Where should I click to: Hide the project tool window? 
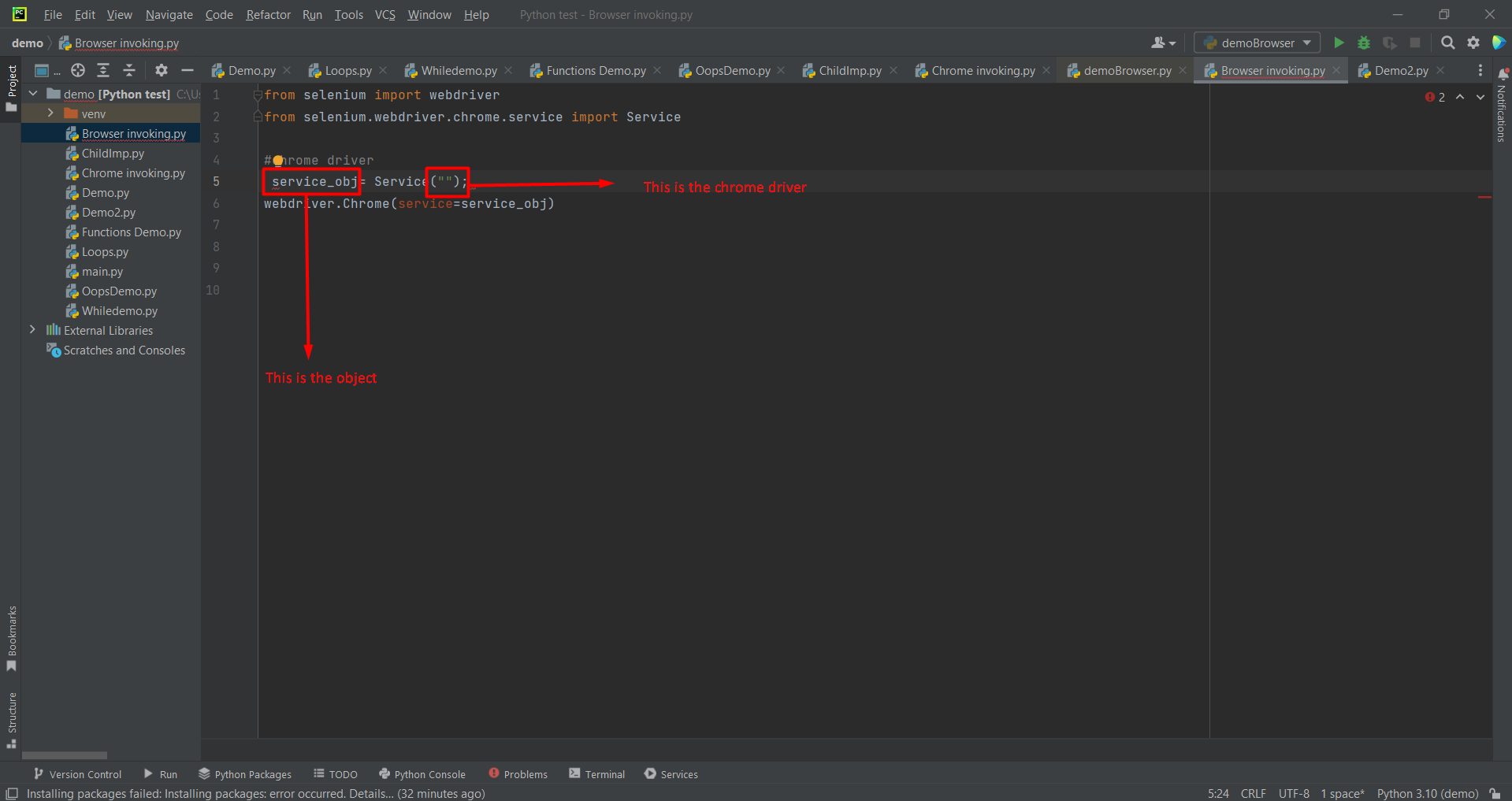187,70
